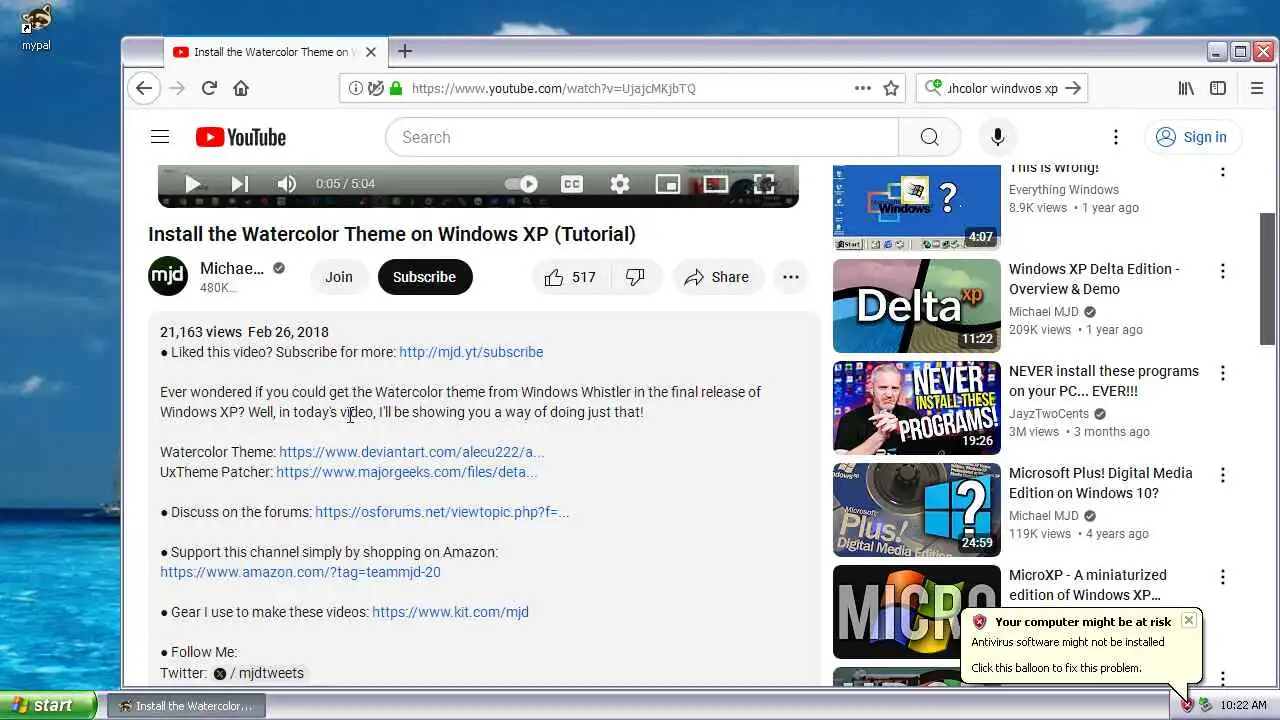This screenshot has height=720, width=1280.
Task: Select the Install the Watercolor tab
Action: tap(275, 52)
